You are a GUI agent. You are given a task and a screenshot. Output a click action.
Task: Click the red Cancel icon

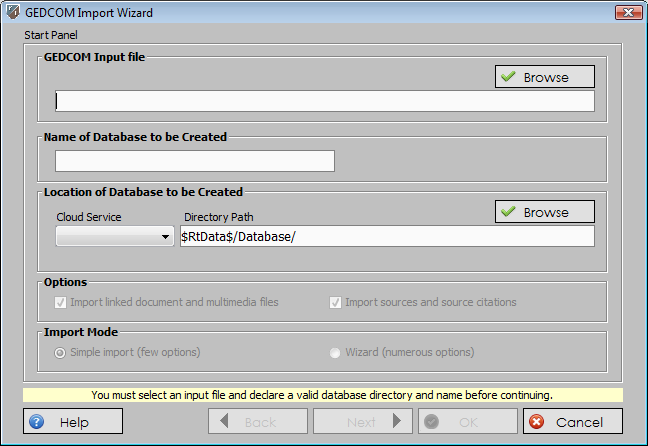tap(536, 422)
